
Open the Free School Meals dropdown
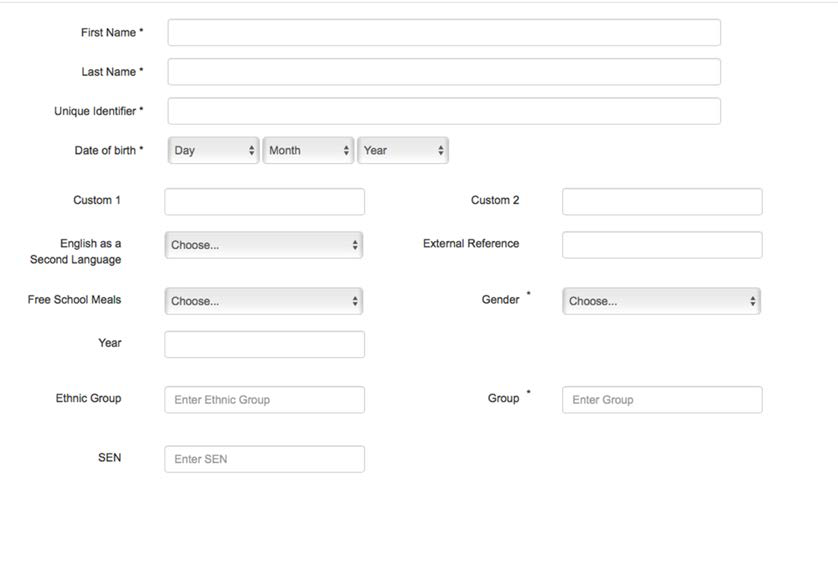tap(264, 301)
